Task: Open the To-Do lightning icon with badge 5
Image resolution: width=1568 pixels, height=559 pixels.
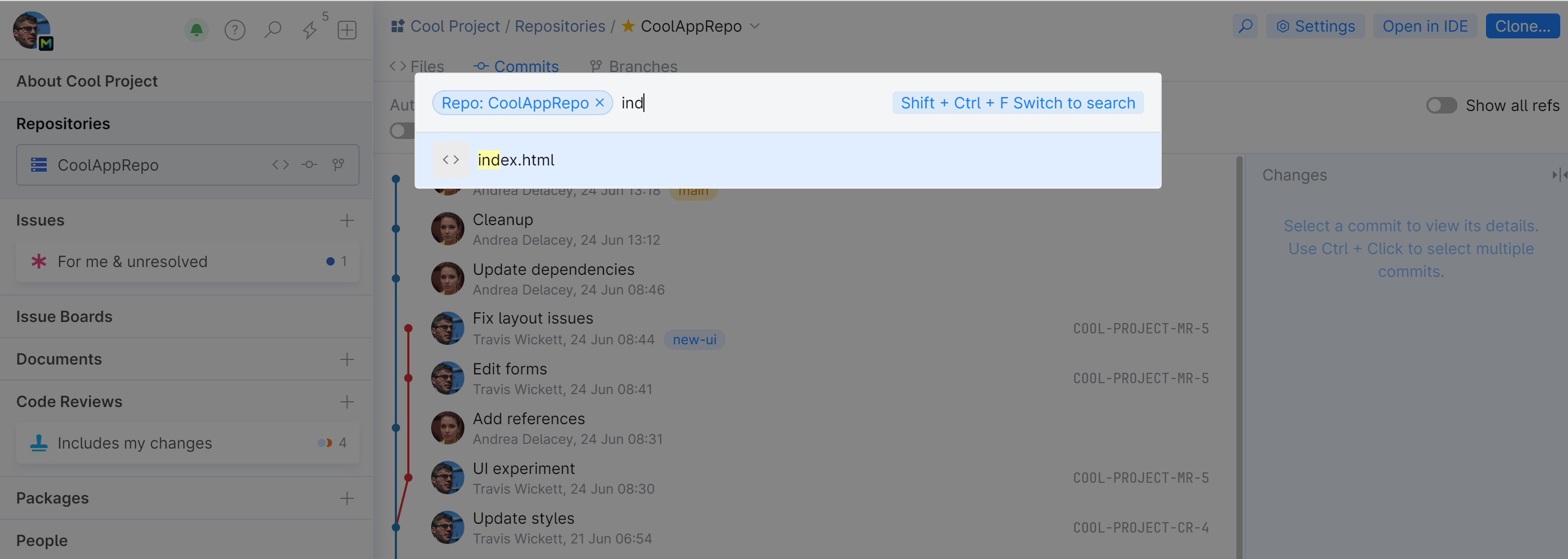Action: tap(310, 29)
